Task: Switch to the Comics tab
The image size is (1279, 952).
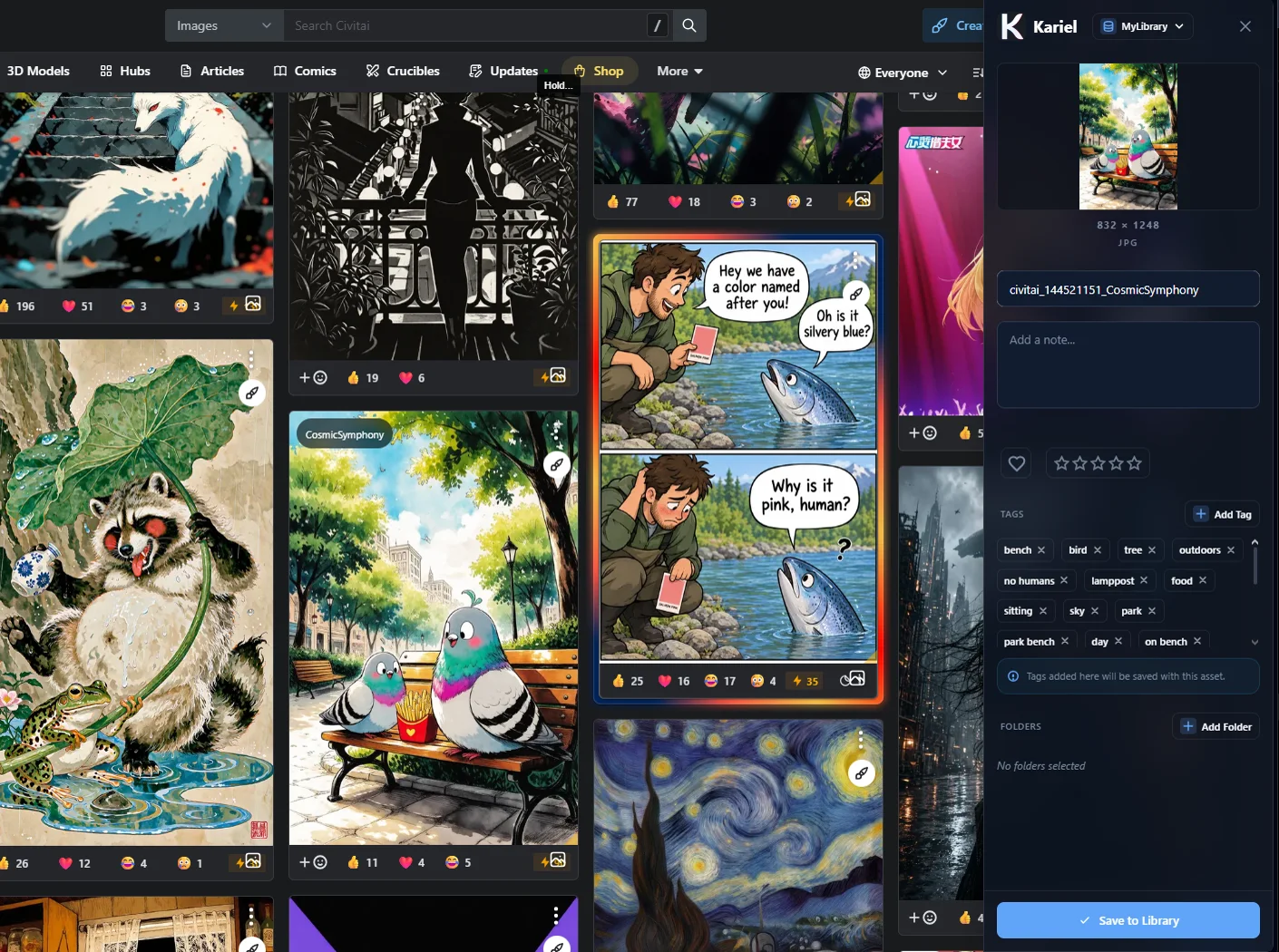Action: [305, 71]
